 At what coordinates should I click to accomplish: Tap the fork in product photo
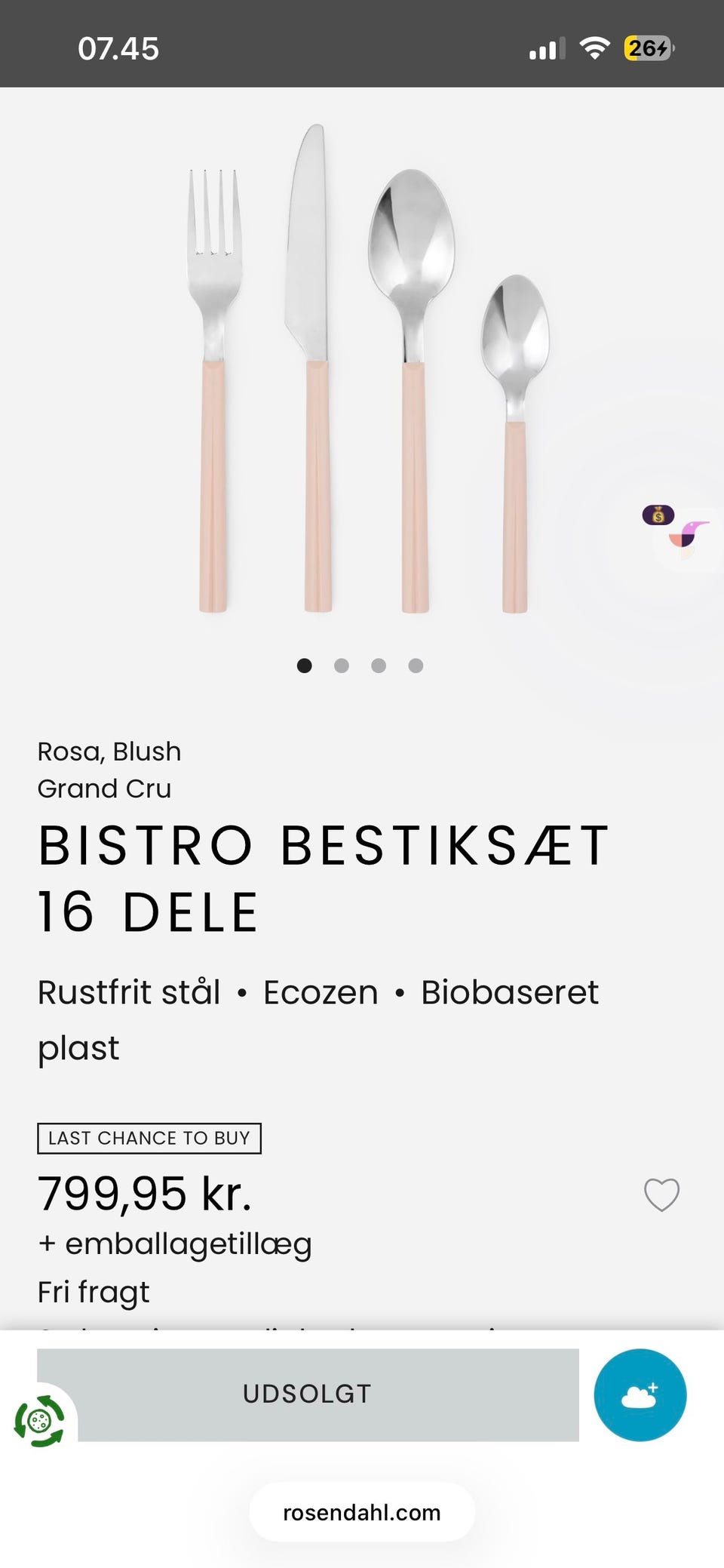tap(213, 390)
